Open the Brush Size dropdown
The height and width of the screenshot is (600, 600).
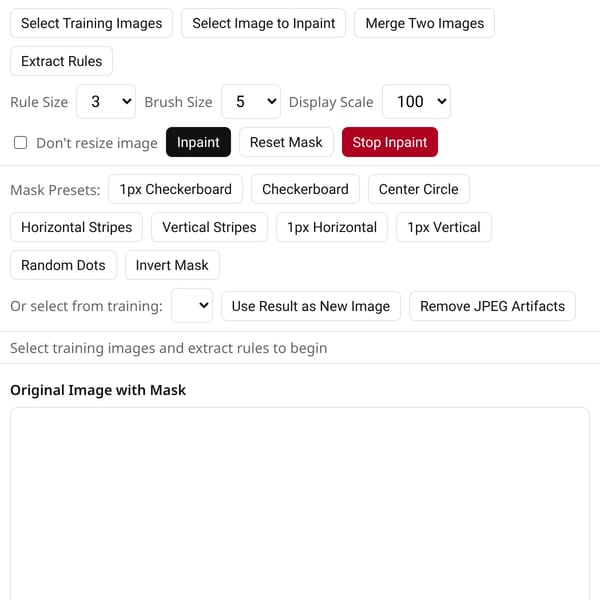(x=251, y=102)
